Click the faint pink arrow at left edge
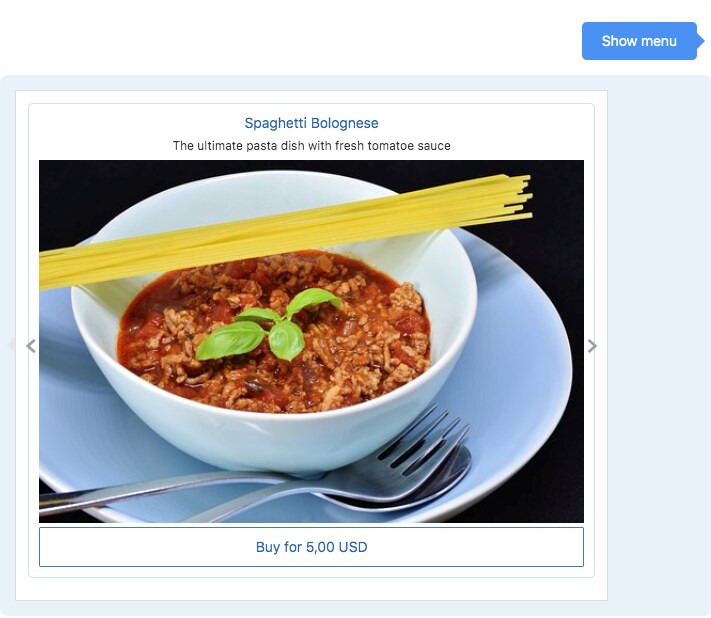This screenshot has width=711, height=618. tap(11, 345)
